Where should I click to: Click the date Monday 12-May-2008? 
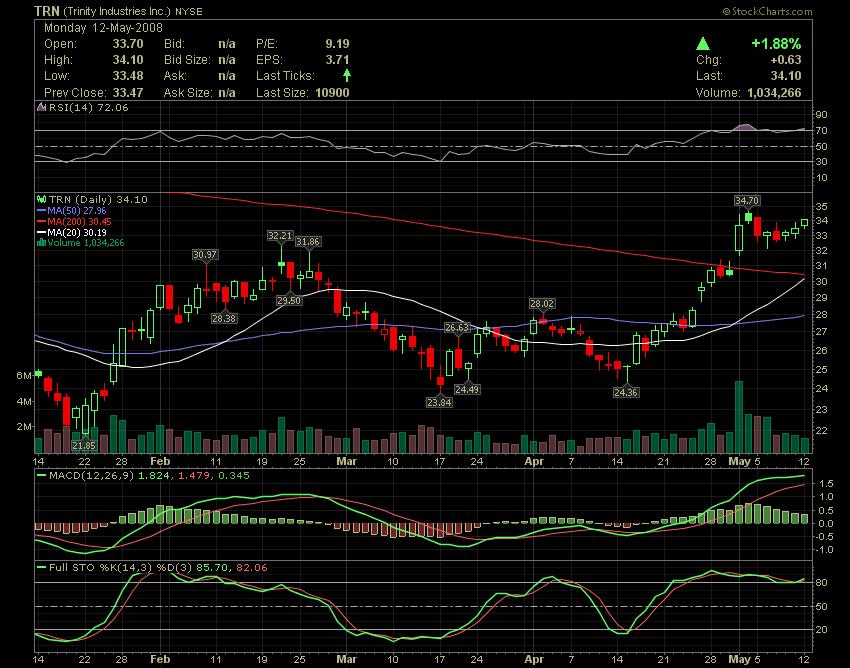(103, 28)
